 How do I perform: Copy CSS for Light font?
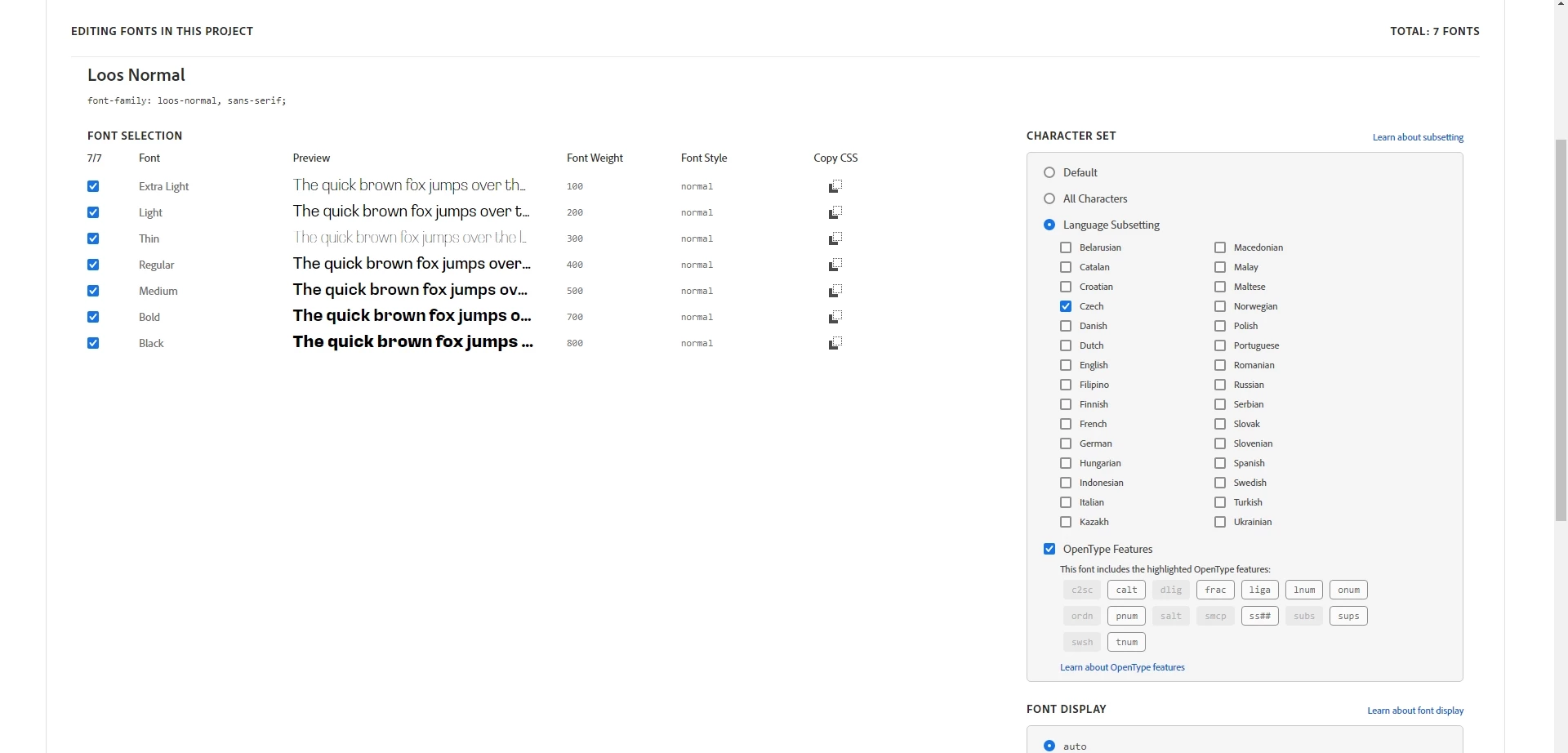tap(835, 212)
